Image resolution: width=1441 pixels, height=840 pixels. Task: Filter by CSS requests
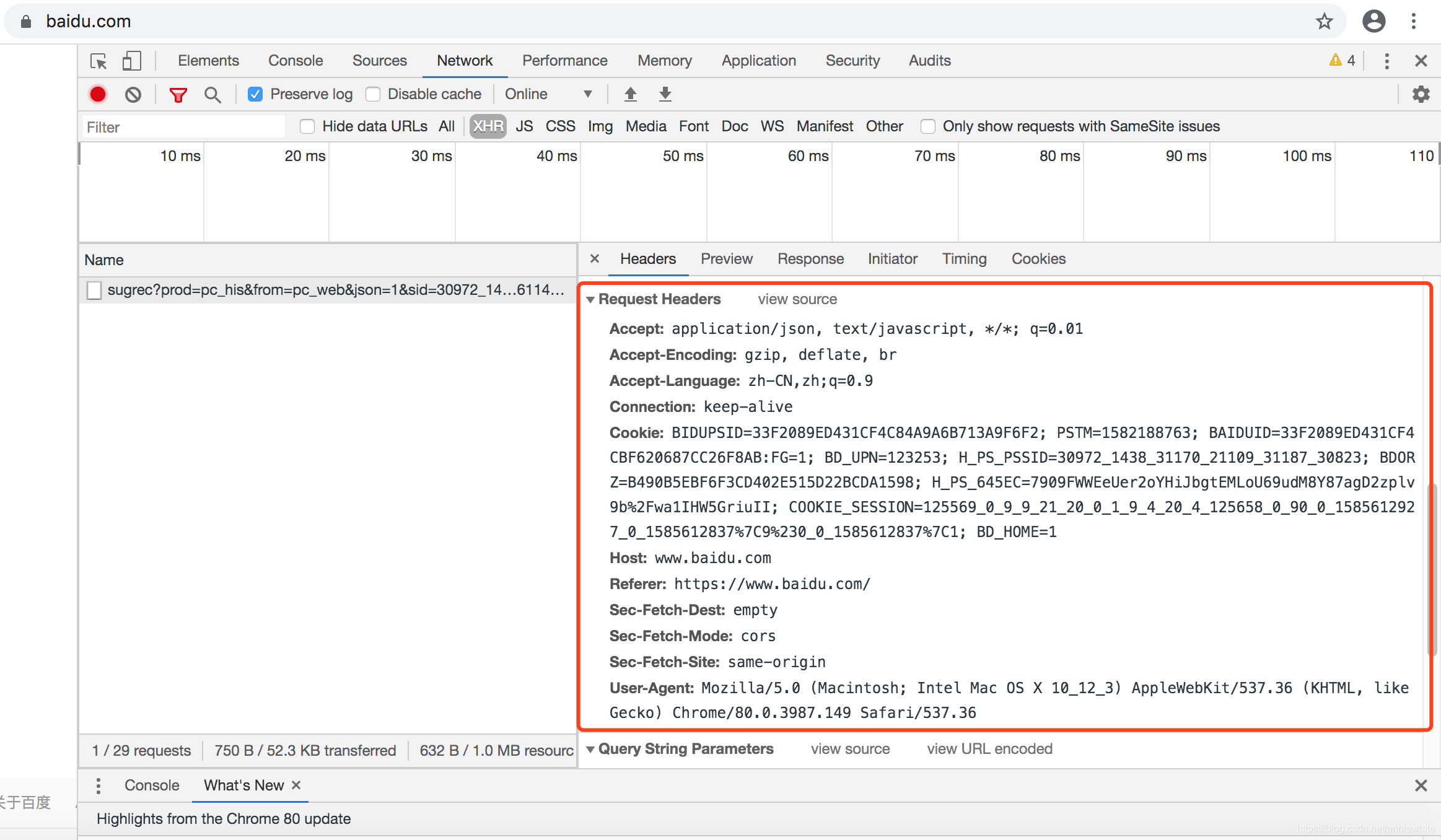click(x=560, y=126)
